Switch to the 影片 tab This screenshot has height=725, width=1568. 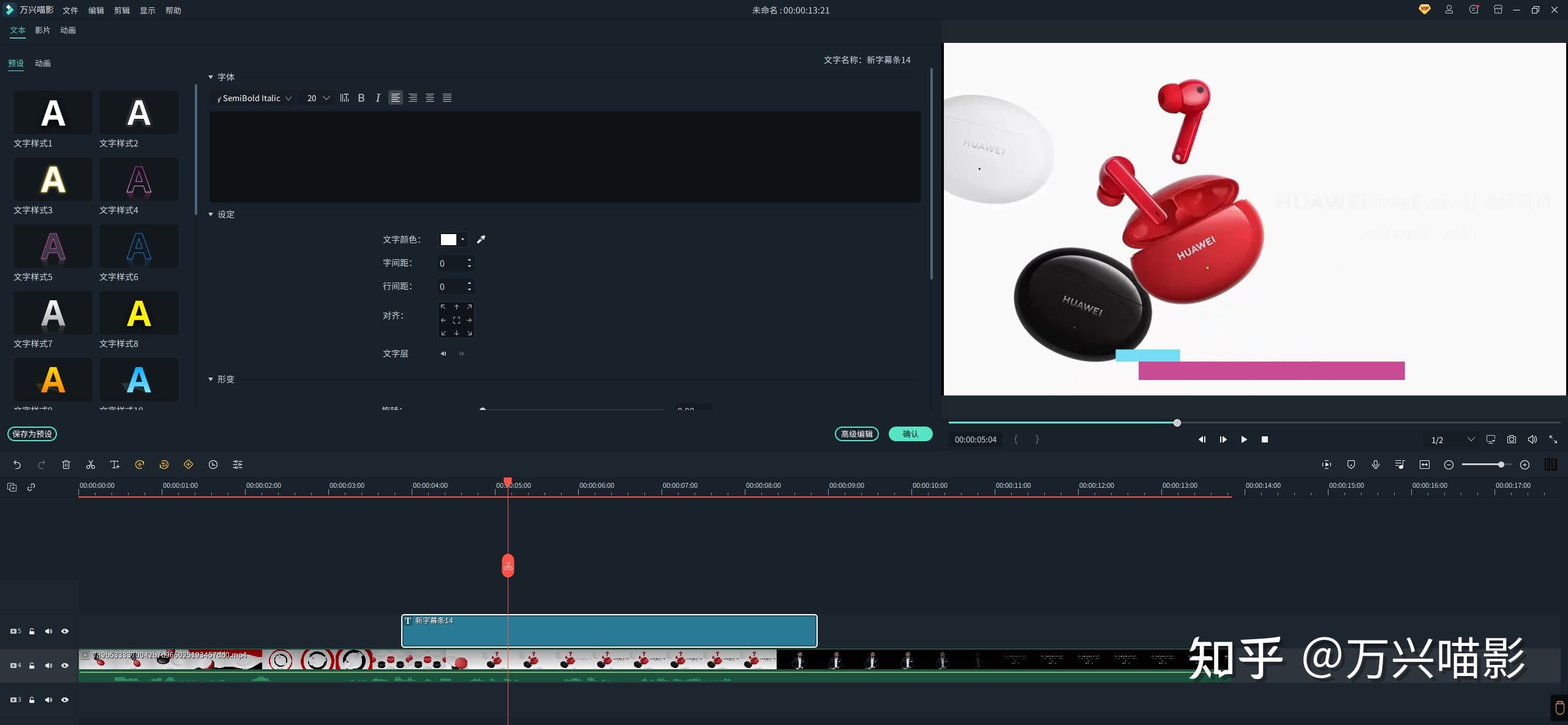pos(43,30)
